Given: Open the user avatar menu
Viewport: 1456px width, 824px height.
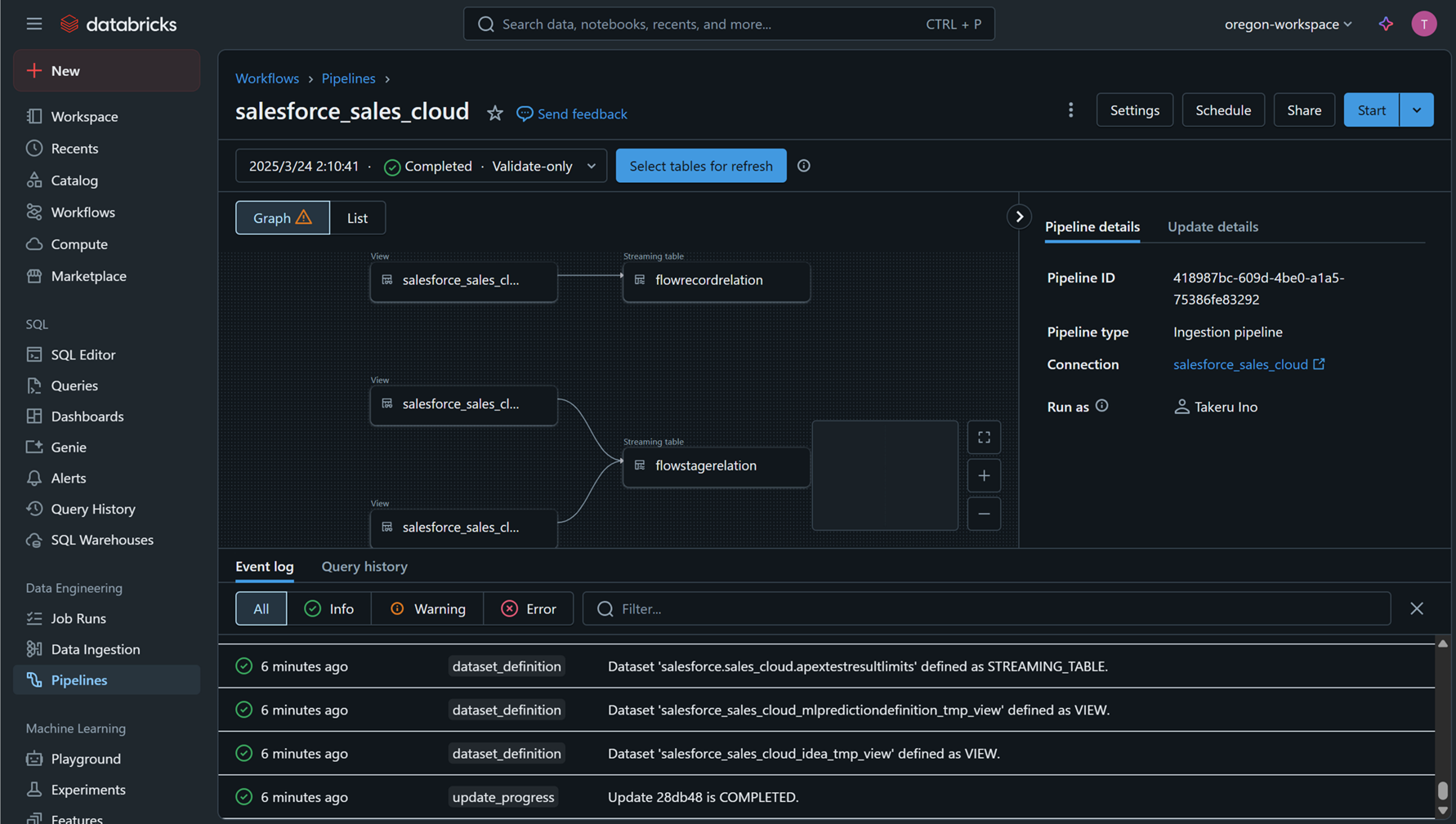Looking at the screenshot, I should [1424, 24].
